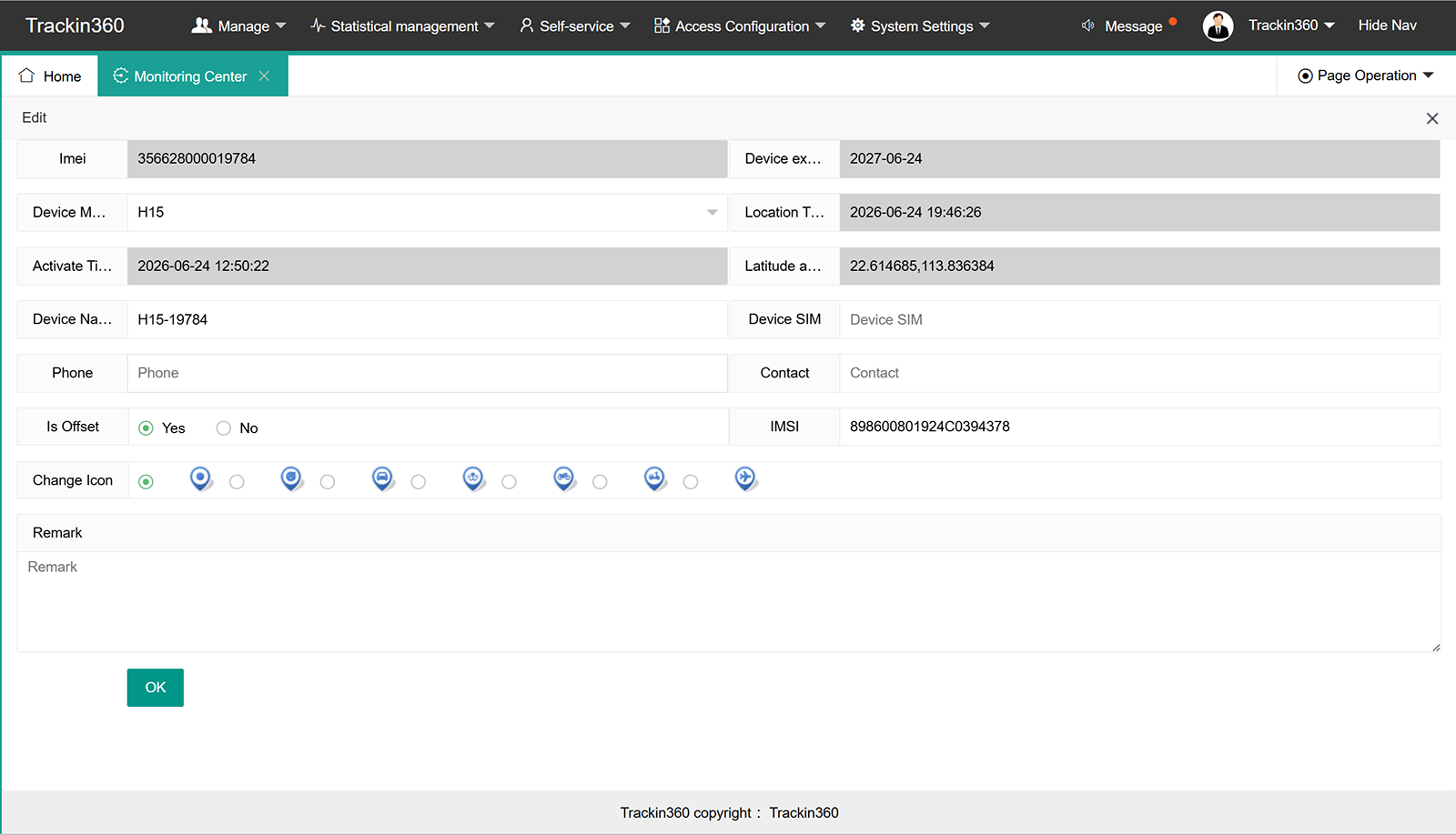Expand the Access Configuration menu arrow
Viewport: 1456px width, 835px height.
(x=821, y=25)
